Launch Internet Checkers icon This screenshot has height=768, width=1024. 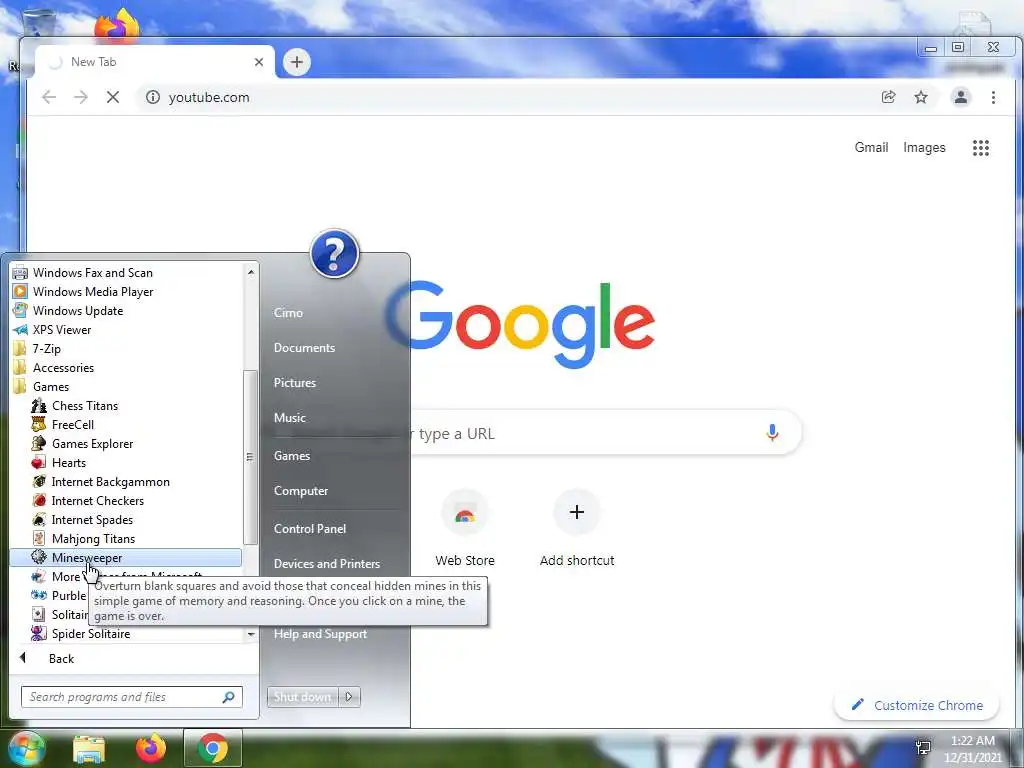click(39, 500)
